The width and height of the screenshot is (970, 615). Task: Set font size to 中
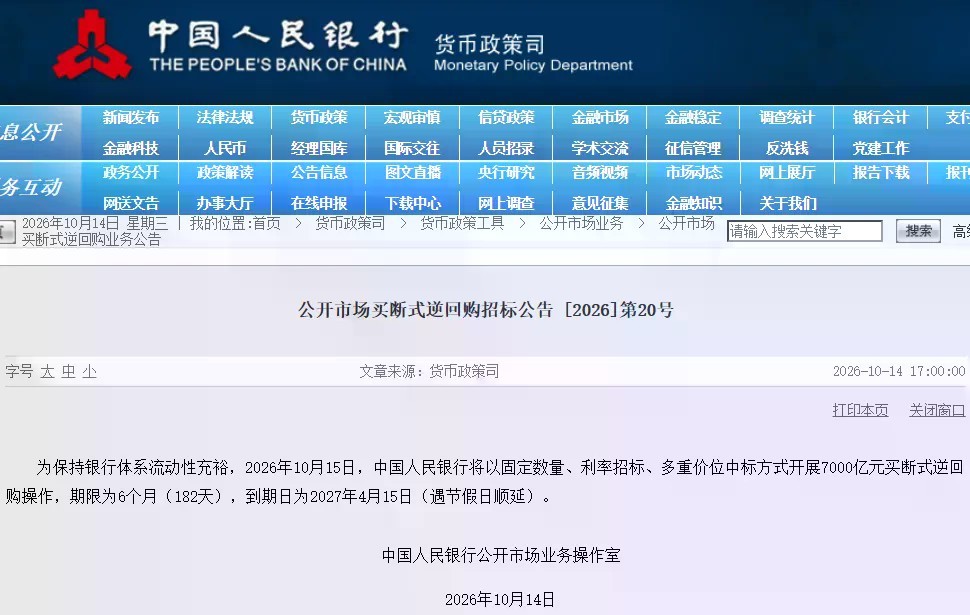point(68,371)
